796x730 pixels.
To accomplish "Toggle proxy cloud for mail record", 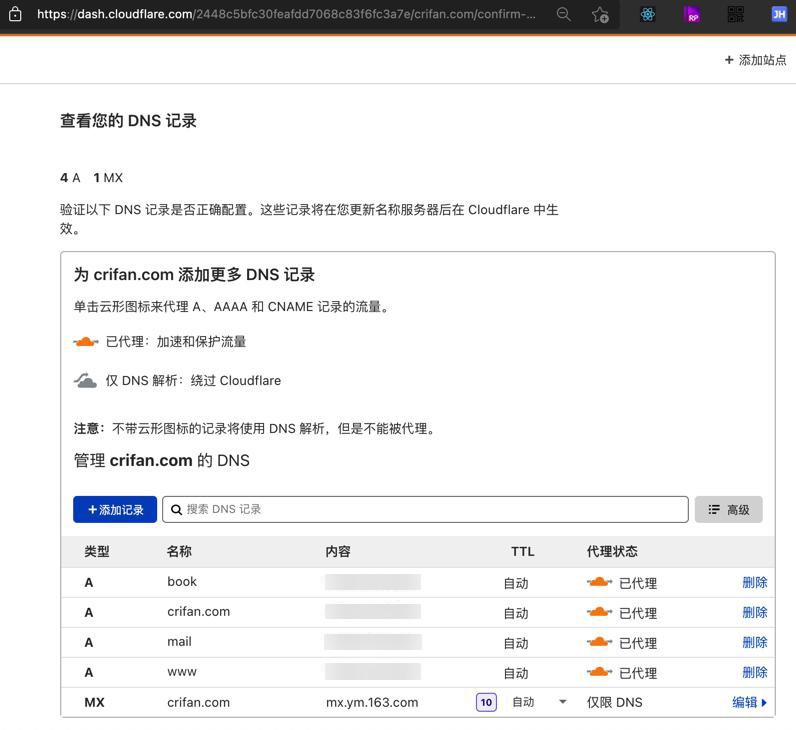I will [x=600, y=642].
